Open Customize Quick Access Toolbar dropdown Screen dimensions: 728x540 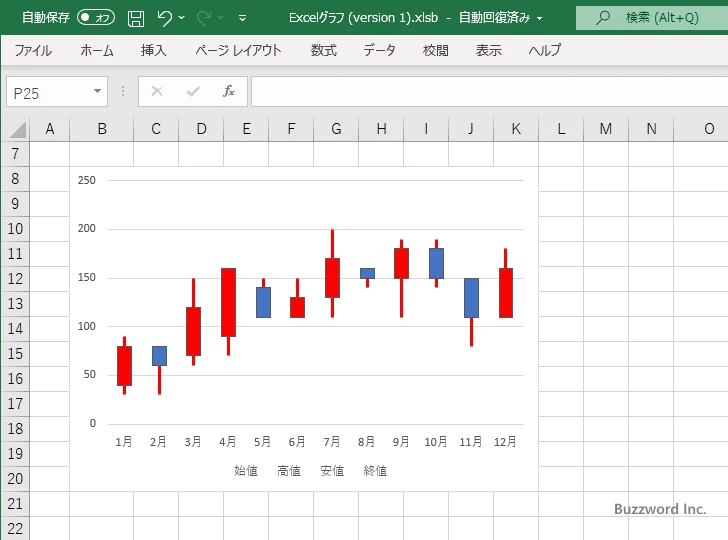tap(242, 18)
